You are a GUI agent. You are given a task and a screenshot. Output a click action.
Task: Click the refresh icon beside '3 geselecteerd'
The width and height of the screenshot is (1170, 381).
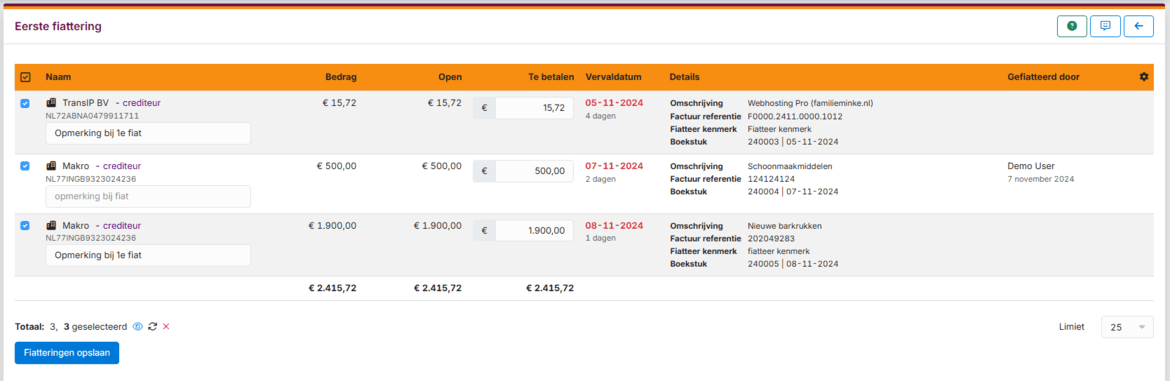pyautogui.click(x=152, y=327)
